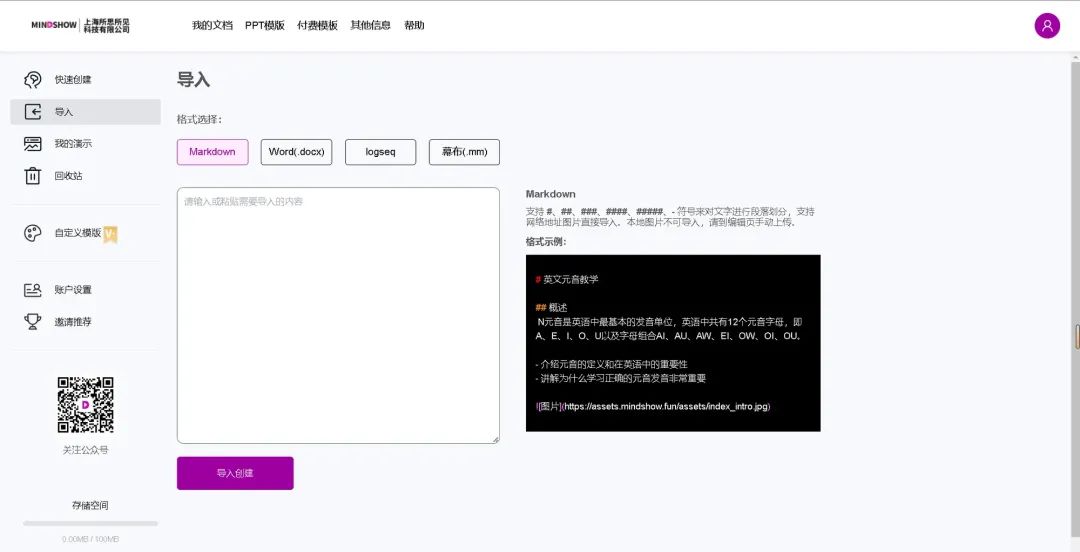Click inside the import content text area
1080x552 pixels.
338,315
